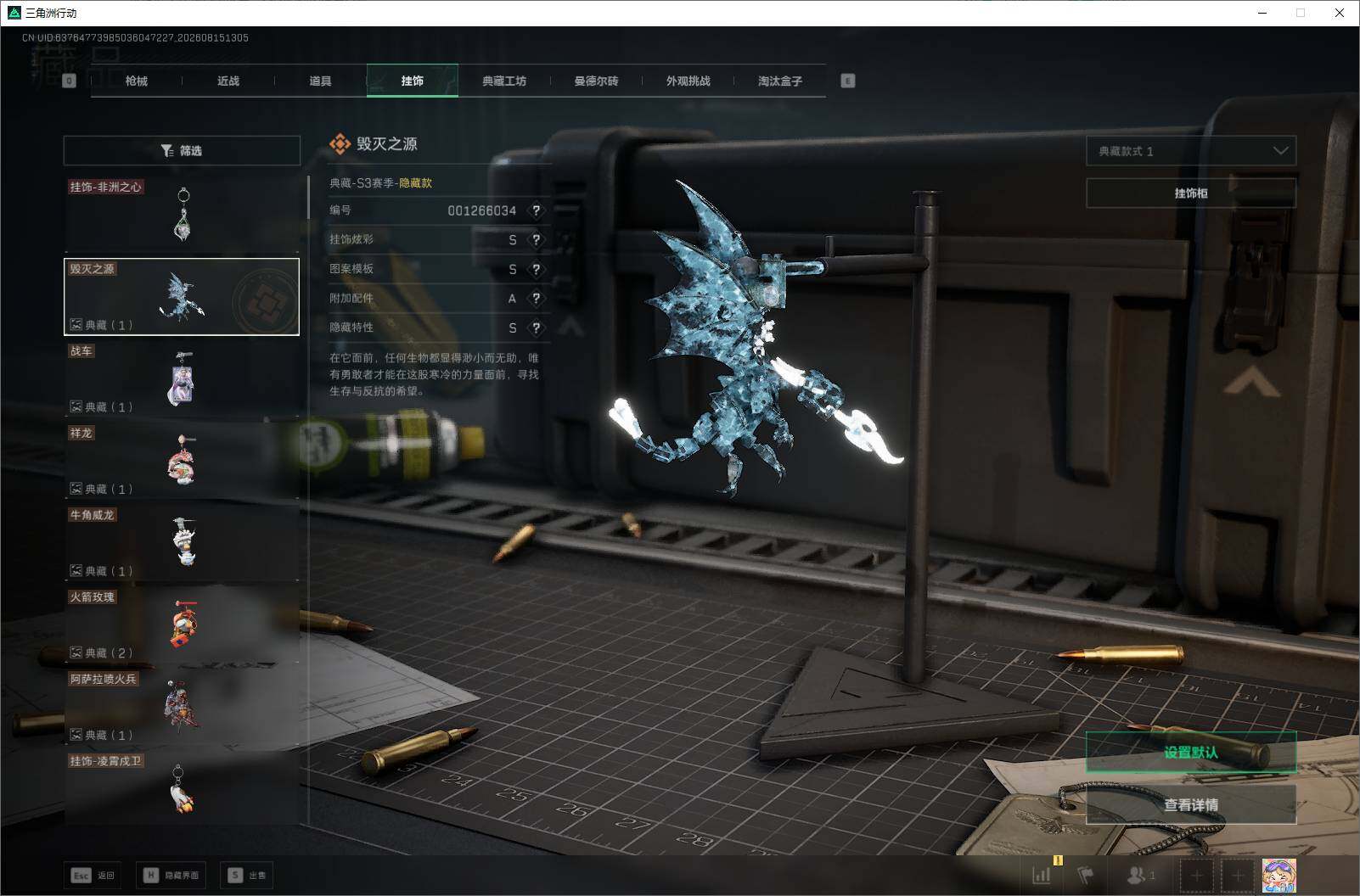
Task: Select the 火箭玫瑰 charm item
Action: pos(182,624)
